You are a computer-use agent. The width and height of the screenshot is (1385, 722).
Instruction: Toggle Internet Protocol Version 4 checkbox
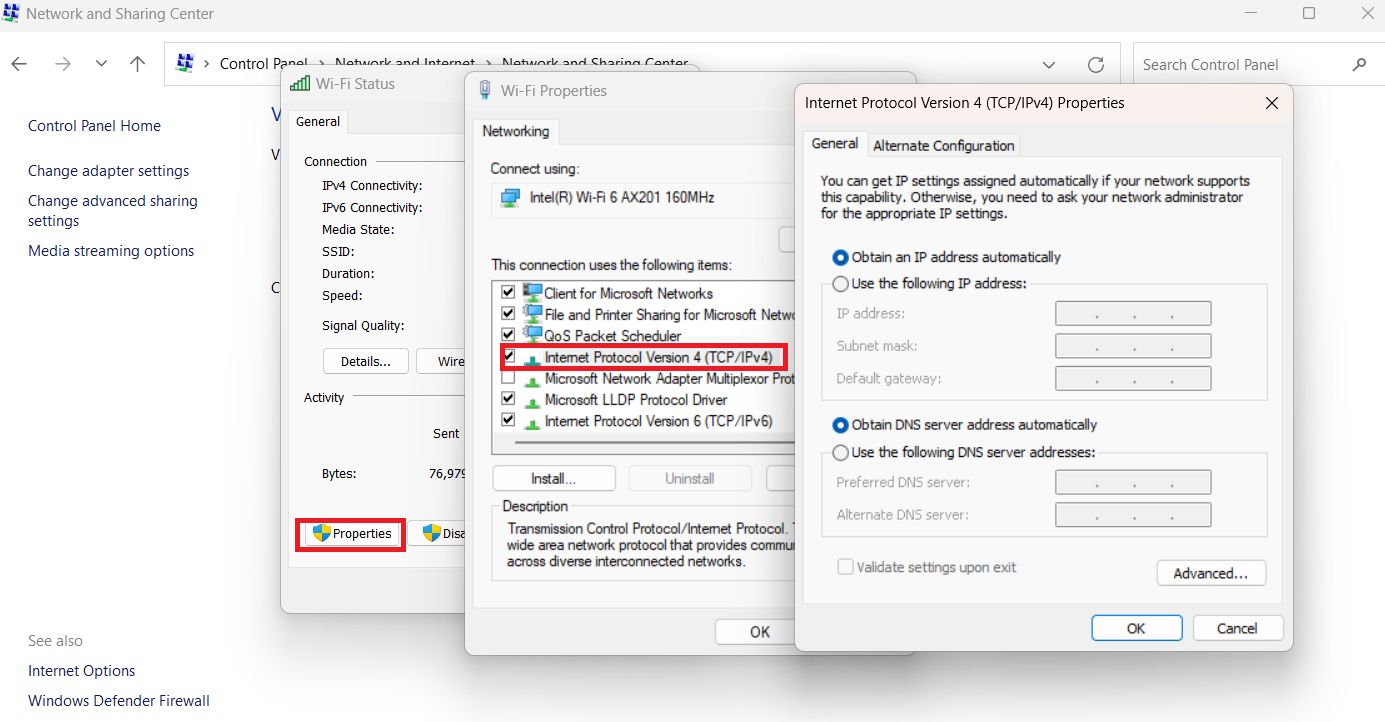(508, 357)
